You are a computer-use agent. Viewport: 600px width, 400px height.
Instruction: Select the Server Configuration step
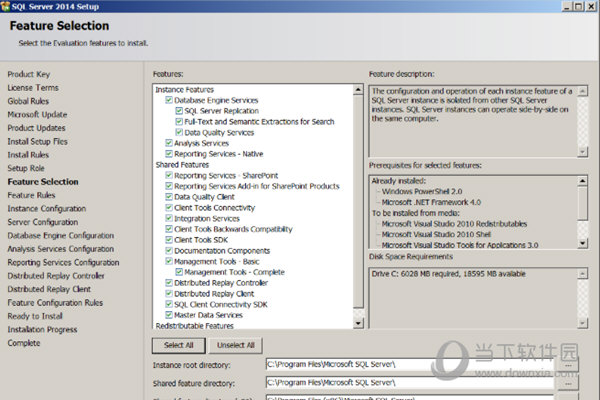coord(43,222)
